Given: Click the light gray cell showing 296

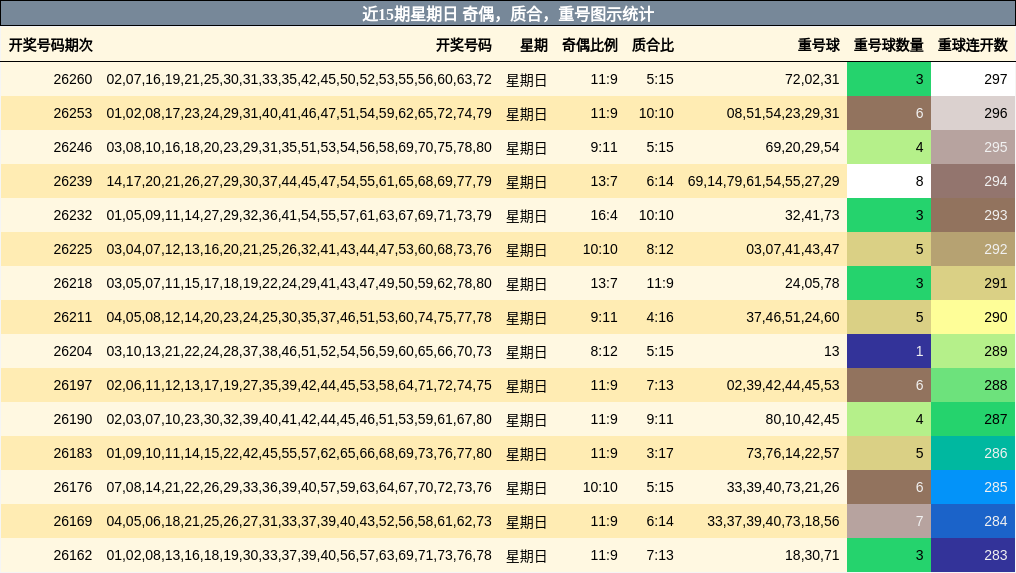Looking at the screenshot, I should click(973, 113).
